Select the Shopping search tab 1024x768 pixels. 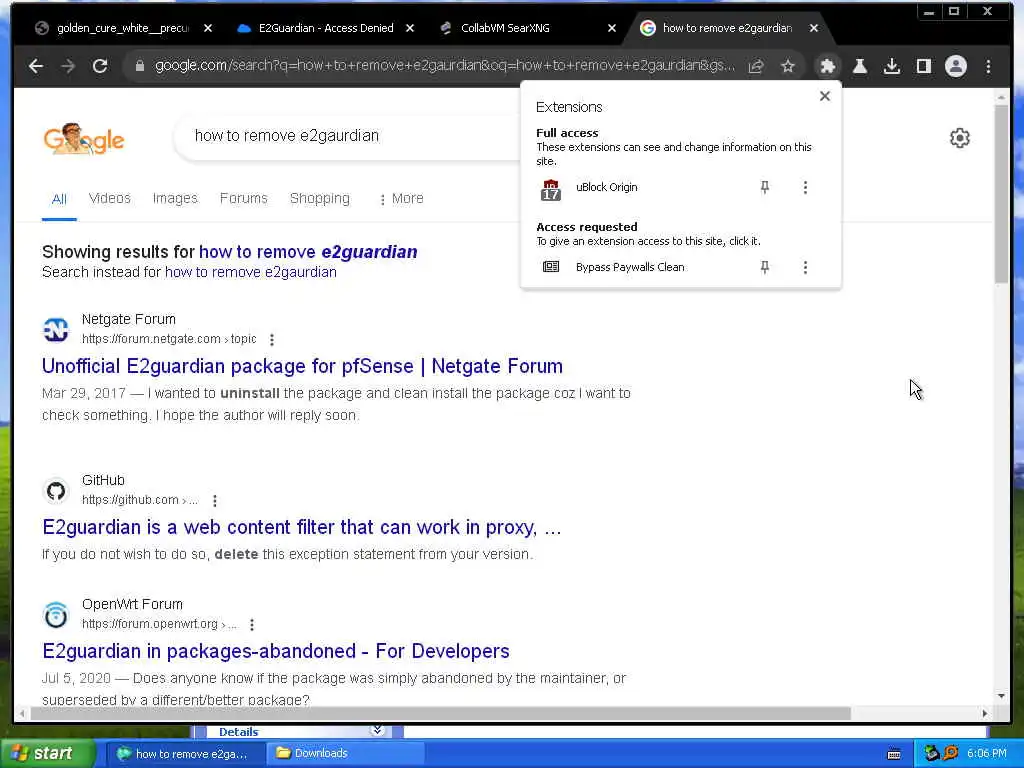[x=320, y=199]
